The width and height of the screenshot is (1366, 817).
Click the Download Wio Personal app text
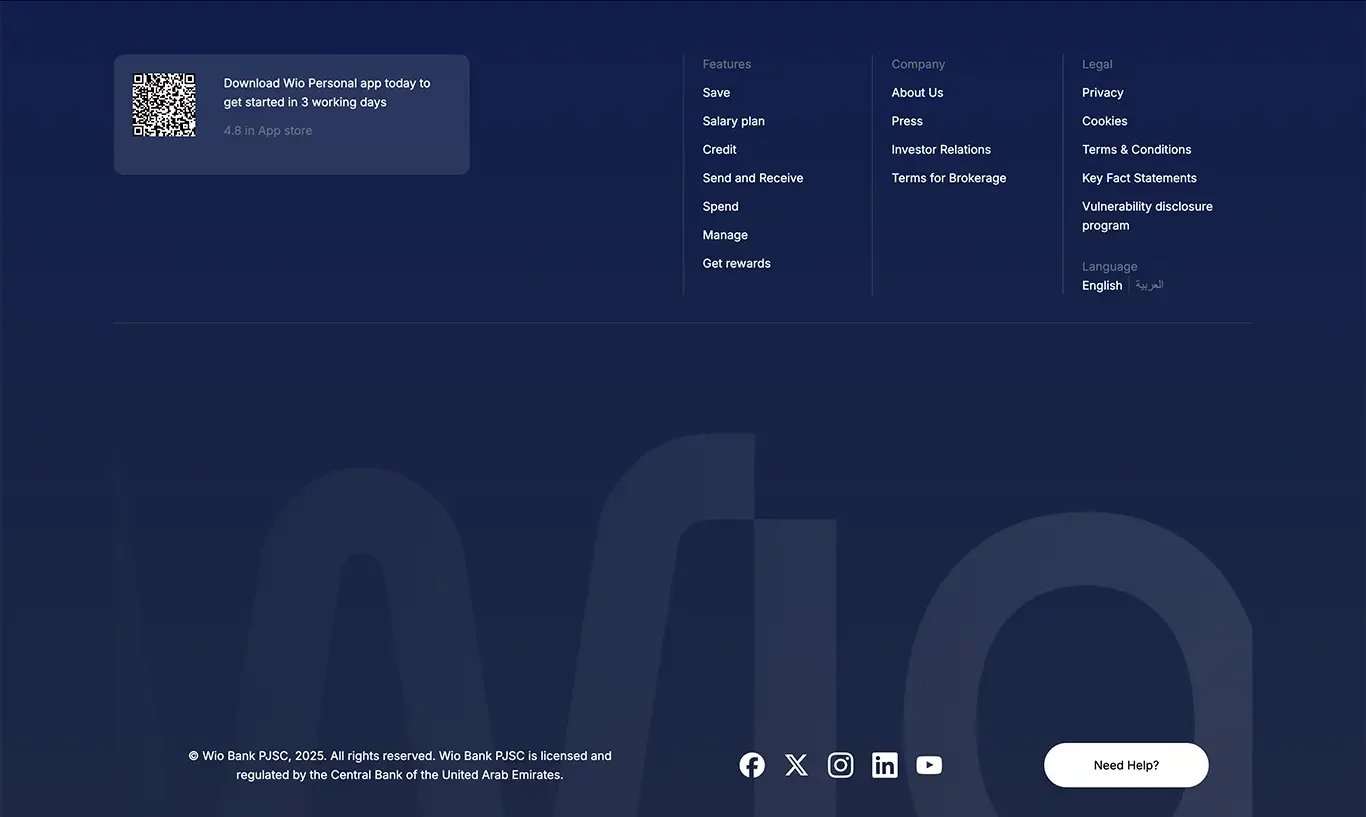327,93
